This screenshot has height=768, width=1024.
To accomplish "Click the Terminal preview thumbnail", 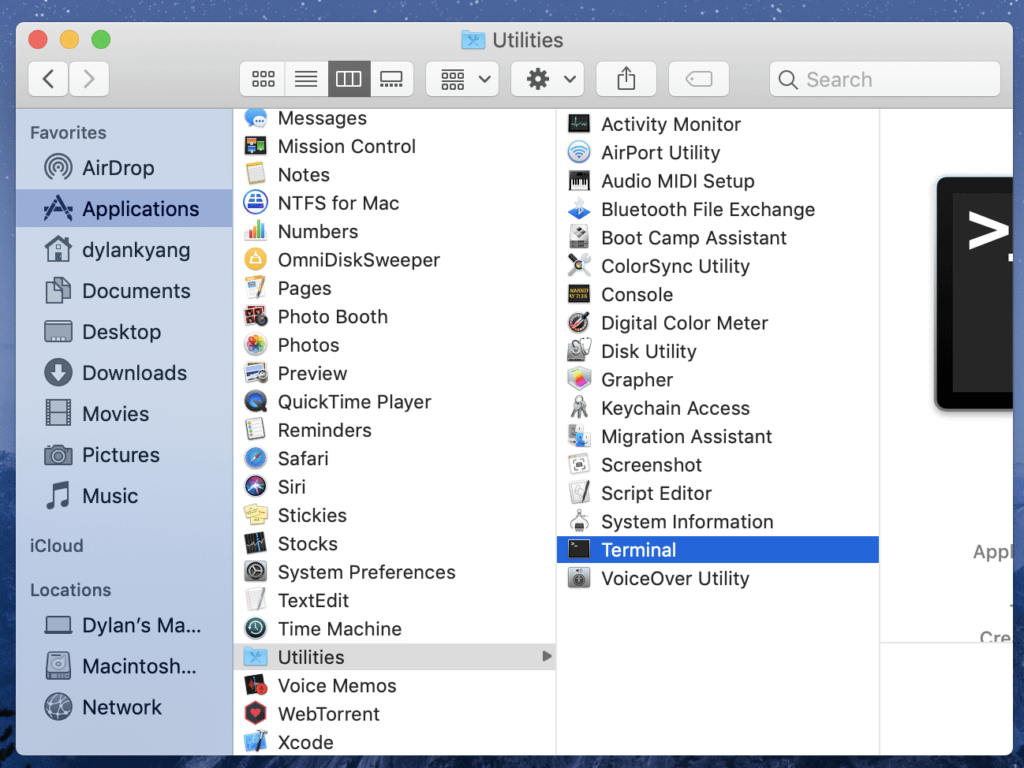I will click(x=974, y=293).
